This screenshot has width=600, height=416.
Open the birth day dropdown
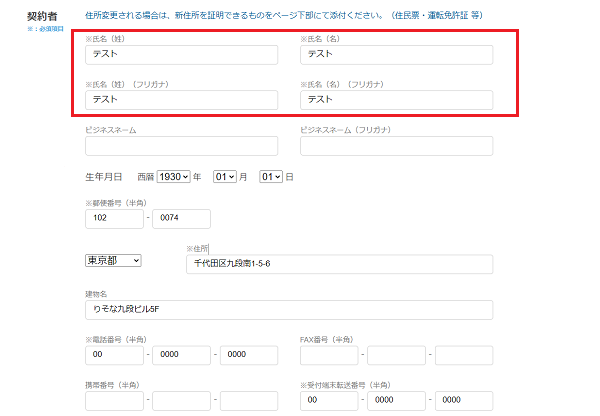click(270, 177)
